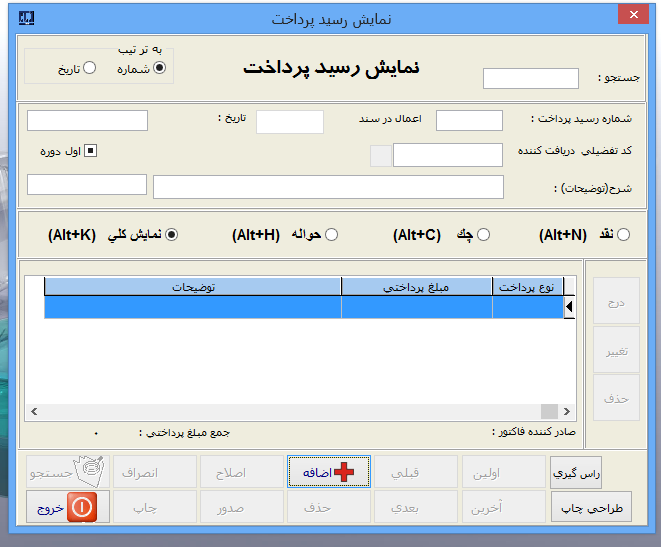Screen dimensions: 661x547
Task: Click the small lookup button beside receiver code
Action: pyautogui.click(x=381, y=156)
